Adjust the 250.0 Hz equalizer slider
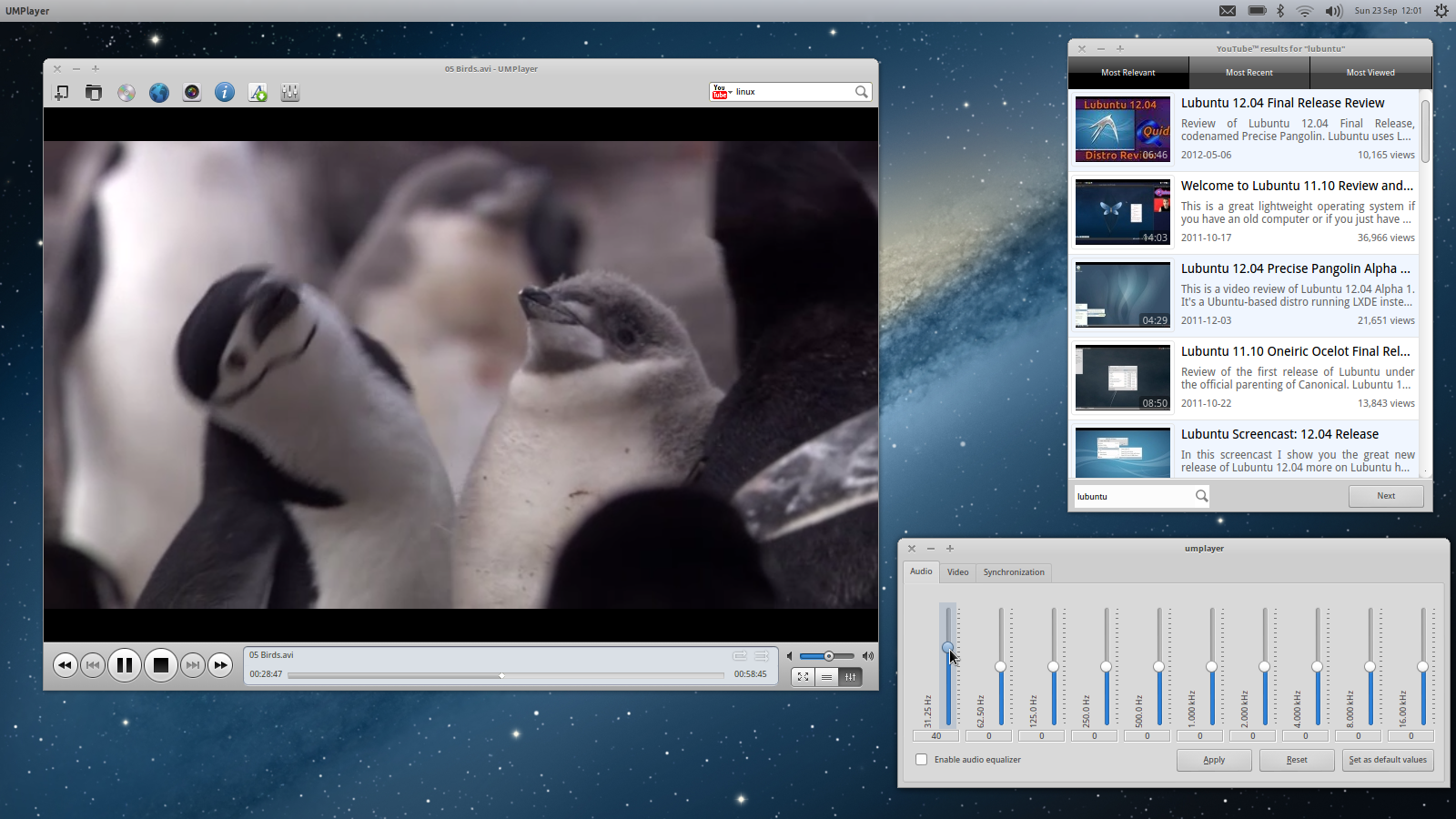 point(1107,667)
